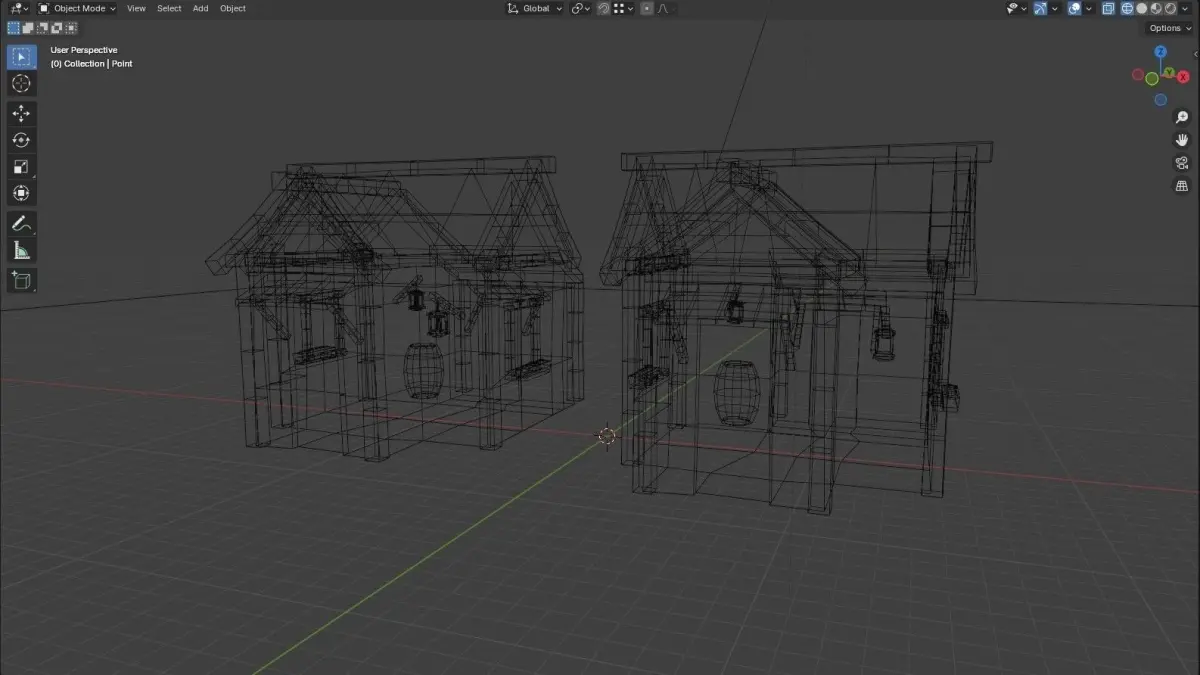Click the Zoom view magnifier icon
This screenshot has height=675, width=1200.
point(1182,117)
